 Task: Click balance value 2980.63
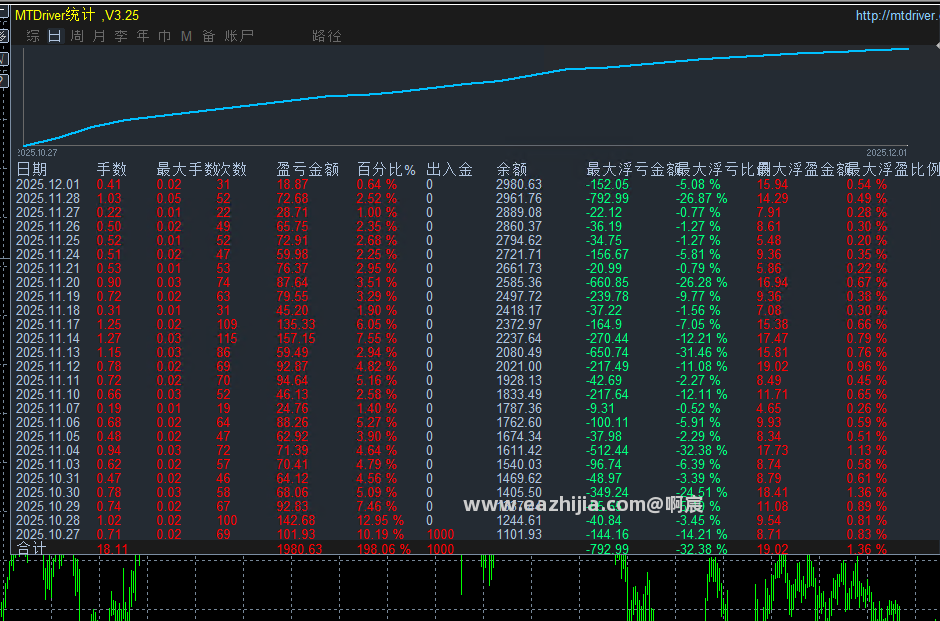point(519,185)
